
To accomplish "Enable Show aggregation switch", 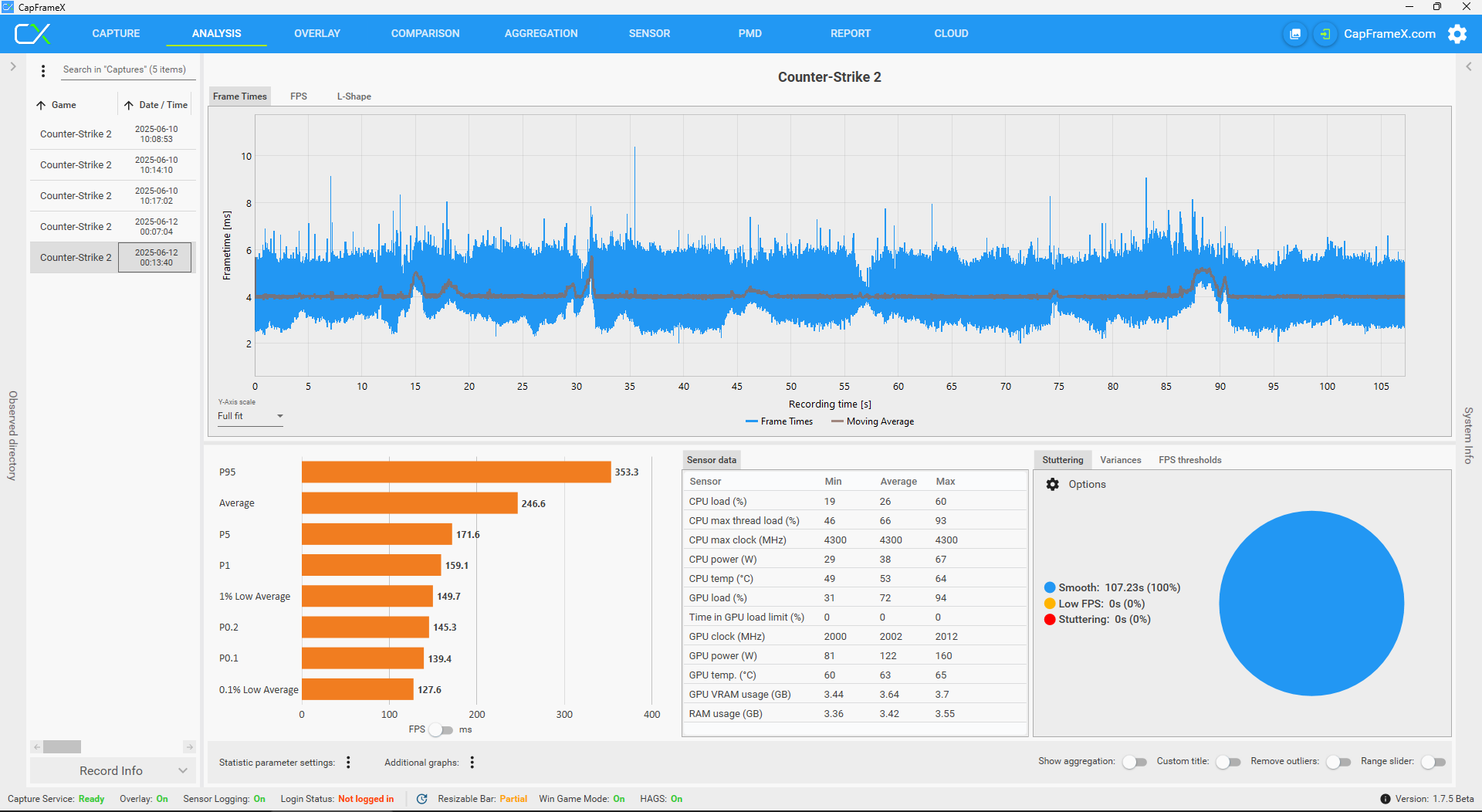I will (1135, 762).
